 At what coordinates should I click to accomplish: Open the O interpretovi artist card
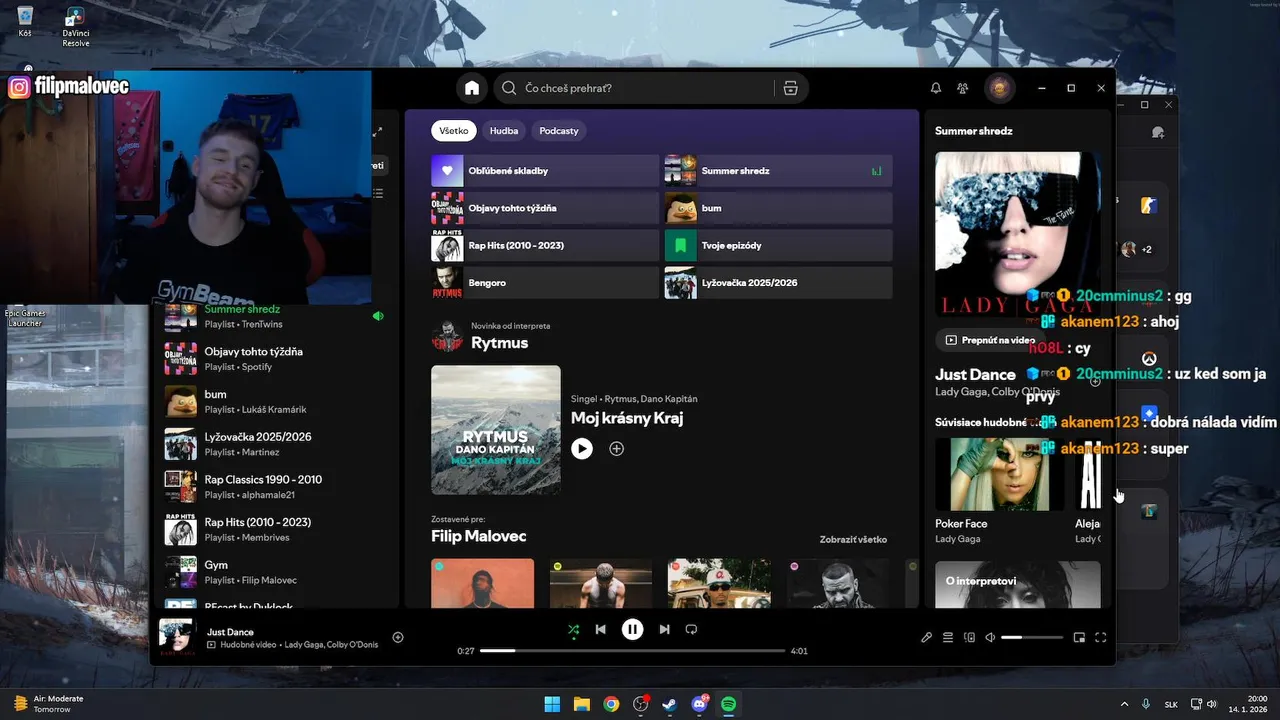[1018, 584]
